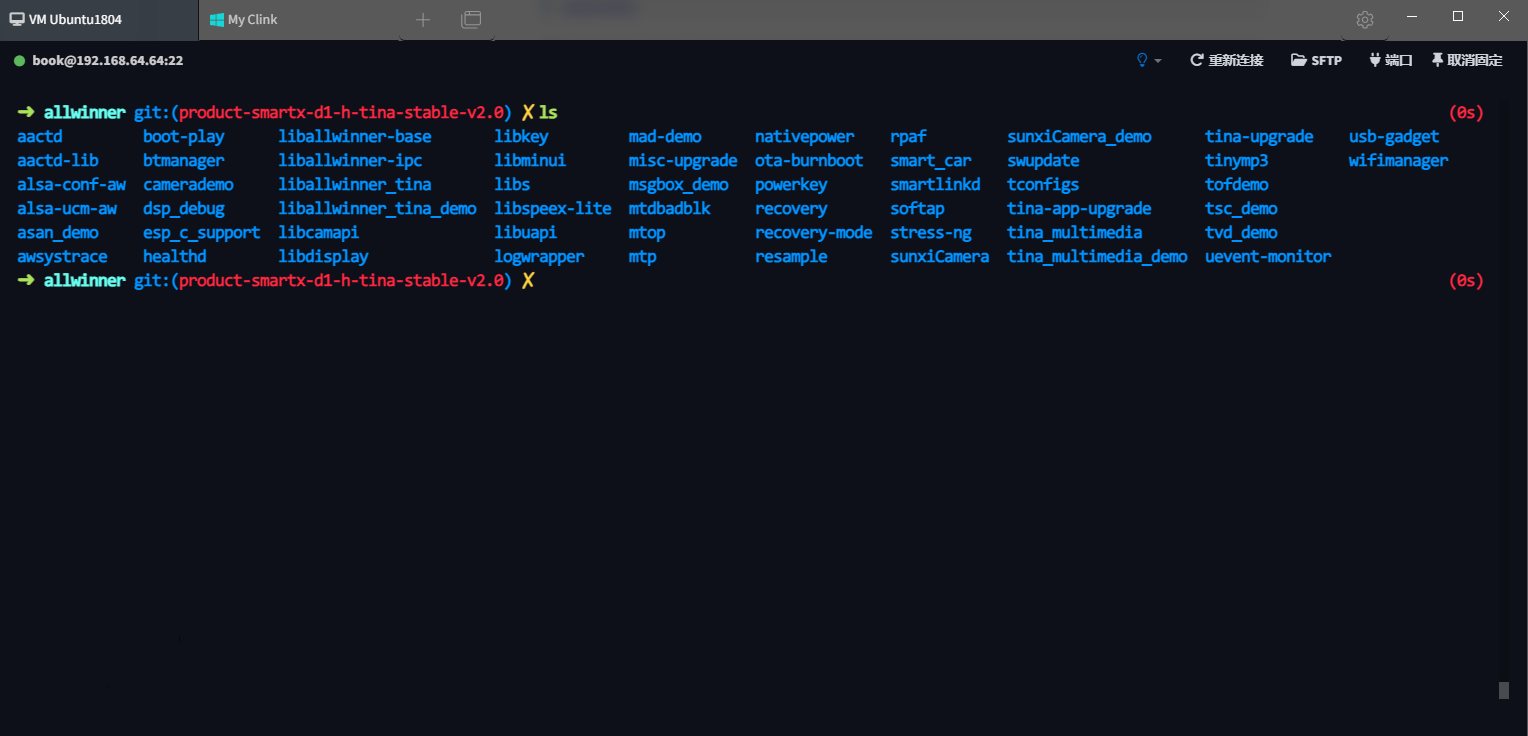Click the monitor icon on VM Ubuntu1804 tab
The height and width of the screenshot is (736, 1528).
[x=17, y=20]
